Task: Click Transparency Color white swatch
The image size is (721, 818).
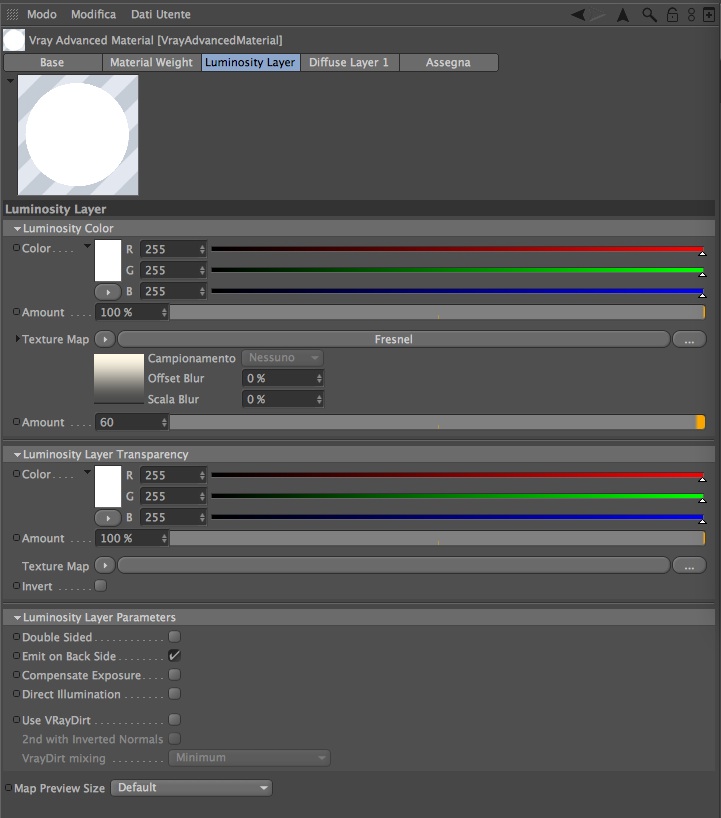Action: point(108,486)
